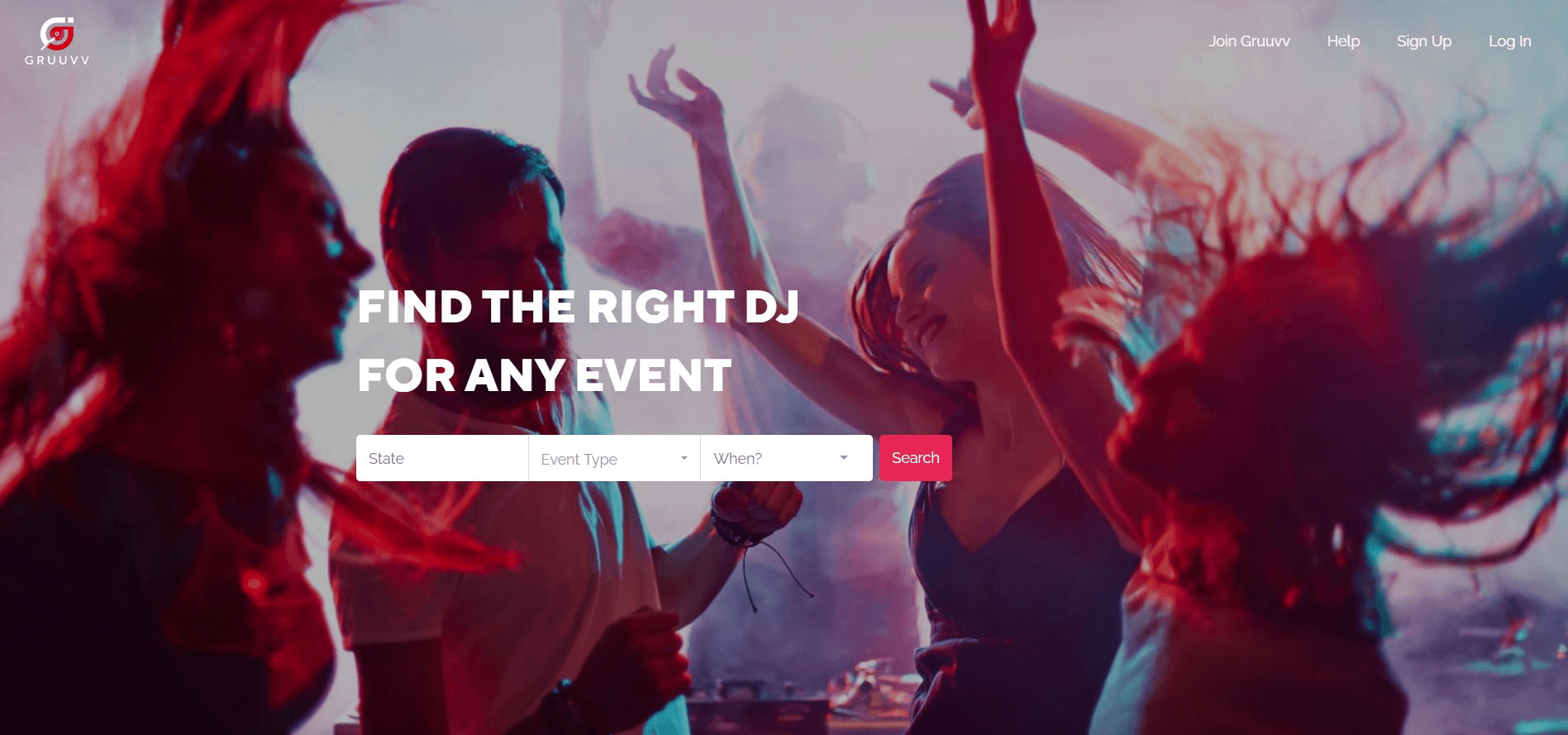Expand the When? date dropdown
1568x735 pixels.
coord(787,458)
